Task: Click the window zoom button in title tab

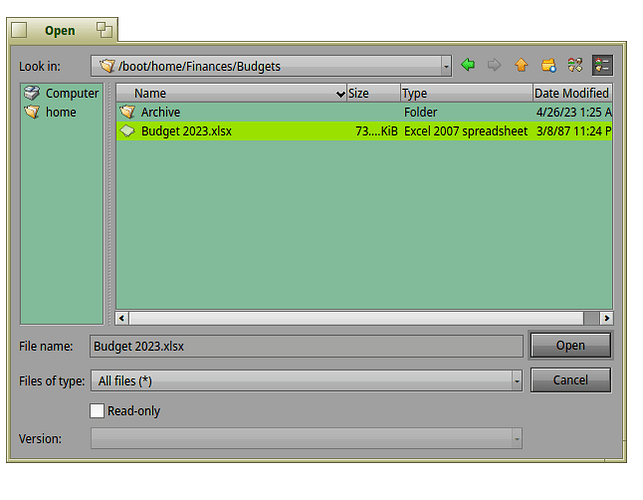Action: [104, 30]
